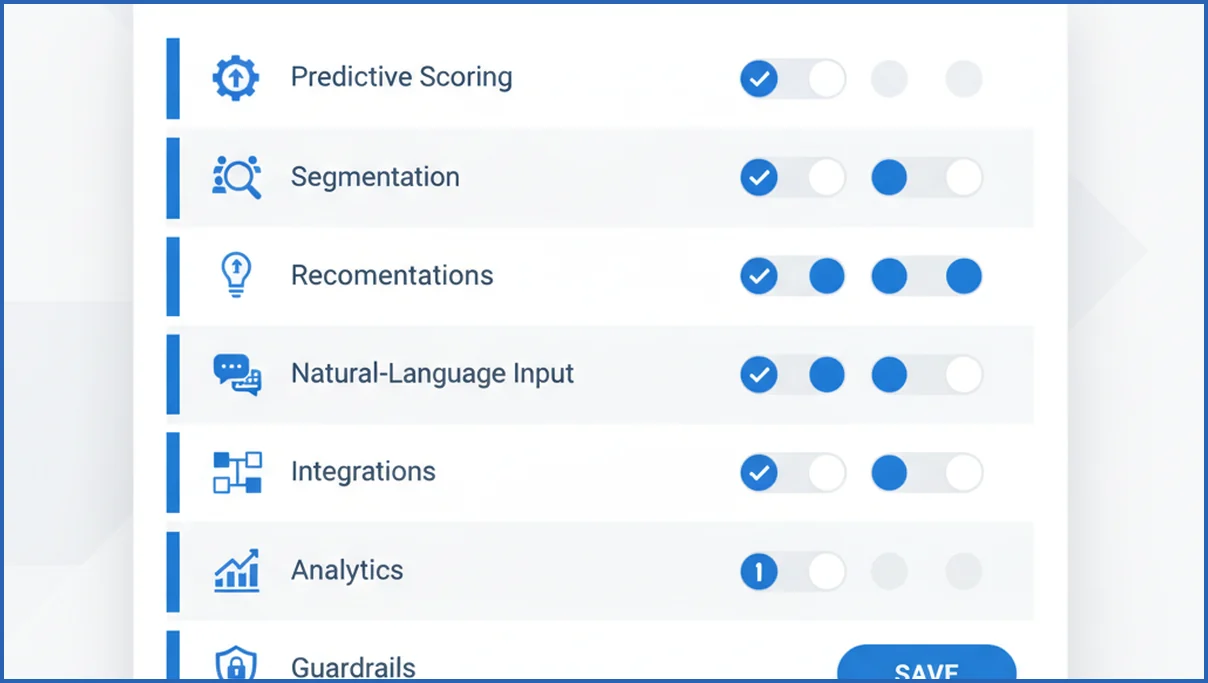Toggle the first Analytics switch
1208x683 pixels.
pyautogui.click(x=793, y=572)
